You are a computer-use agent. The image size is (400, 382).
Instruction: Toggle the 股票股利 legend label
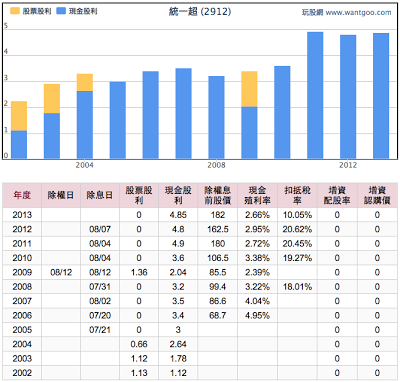pyautogui.click(x=37, y=11)
